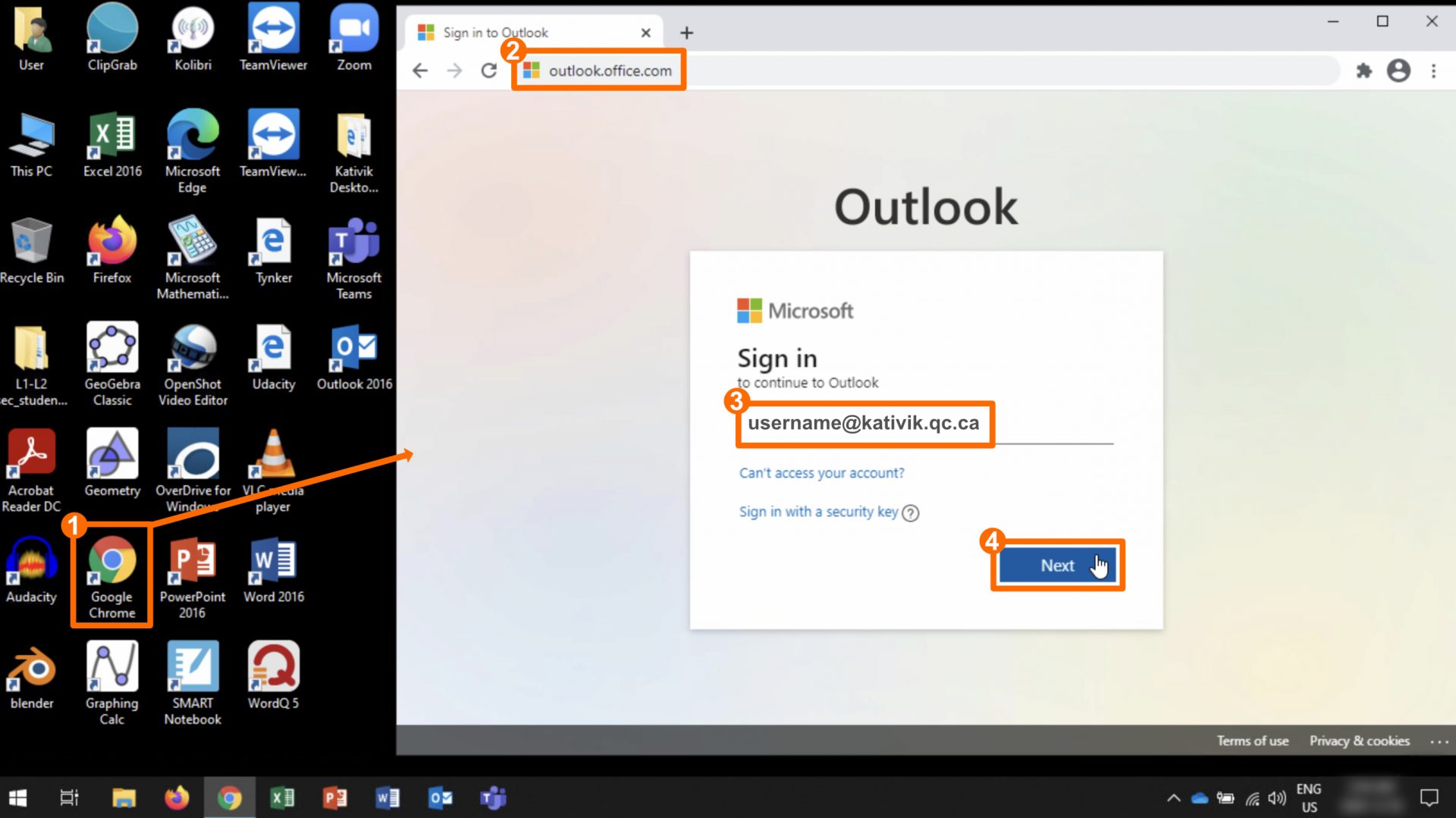
Task: Click the browser back arrow
Action: 420,71
